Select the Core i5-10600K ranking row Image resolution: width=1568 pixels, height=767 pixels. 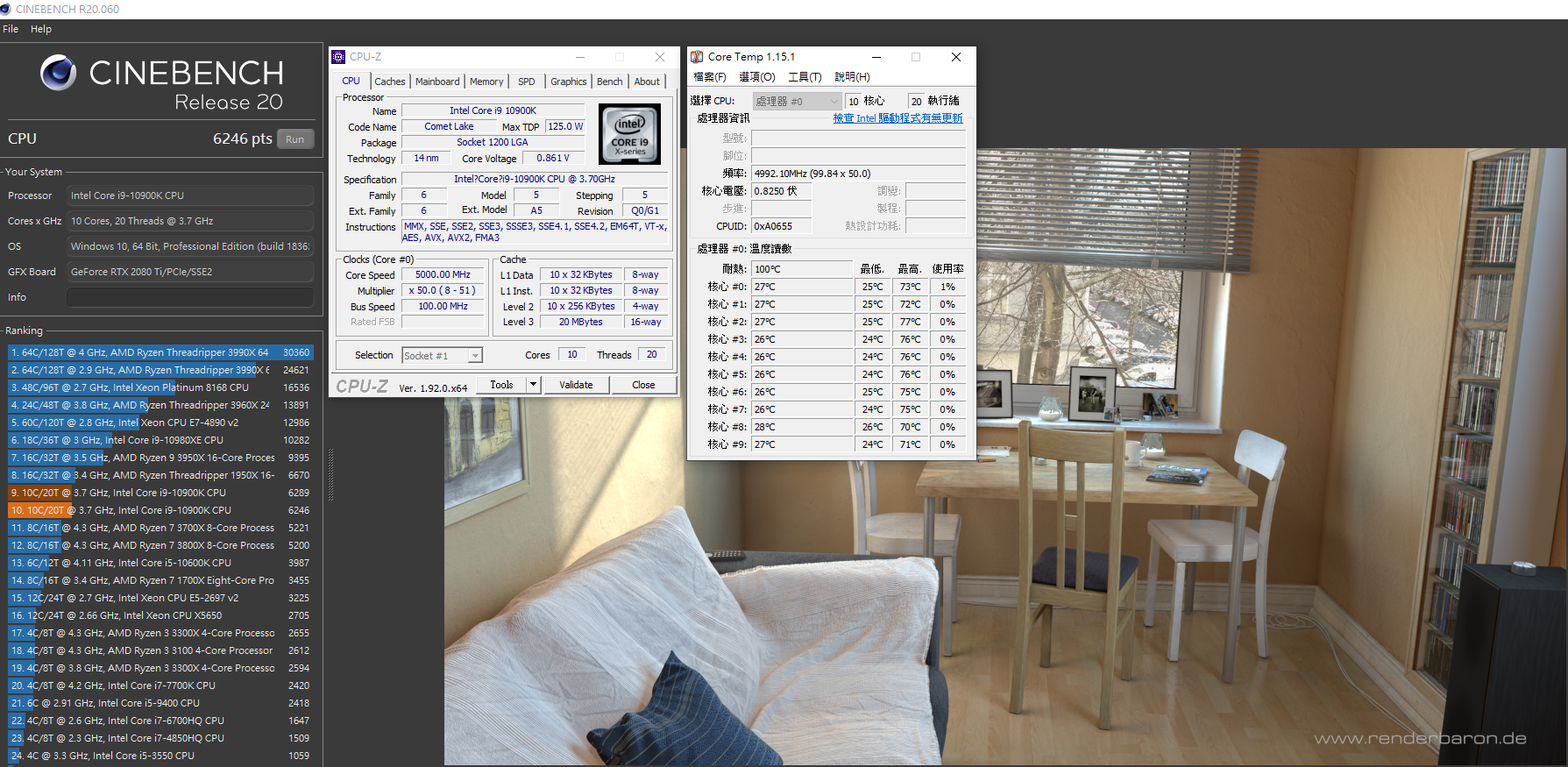(x=160, y=563)
